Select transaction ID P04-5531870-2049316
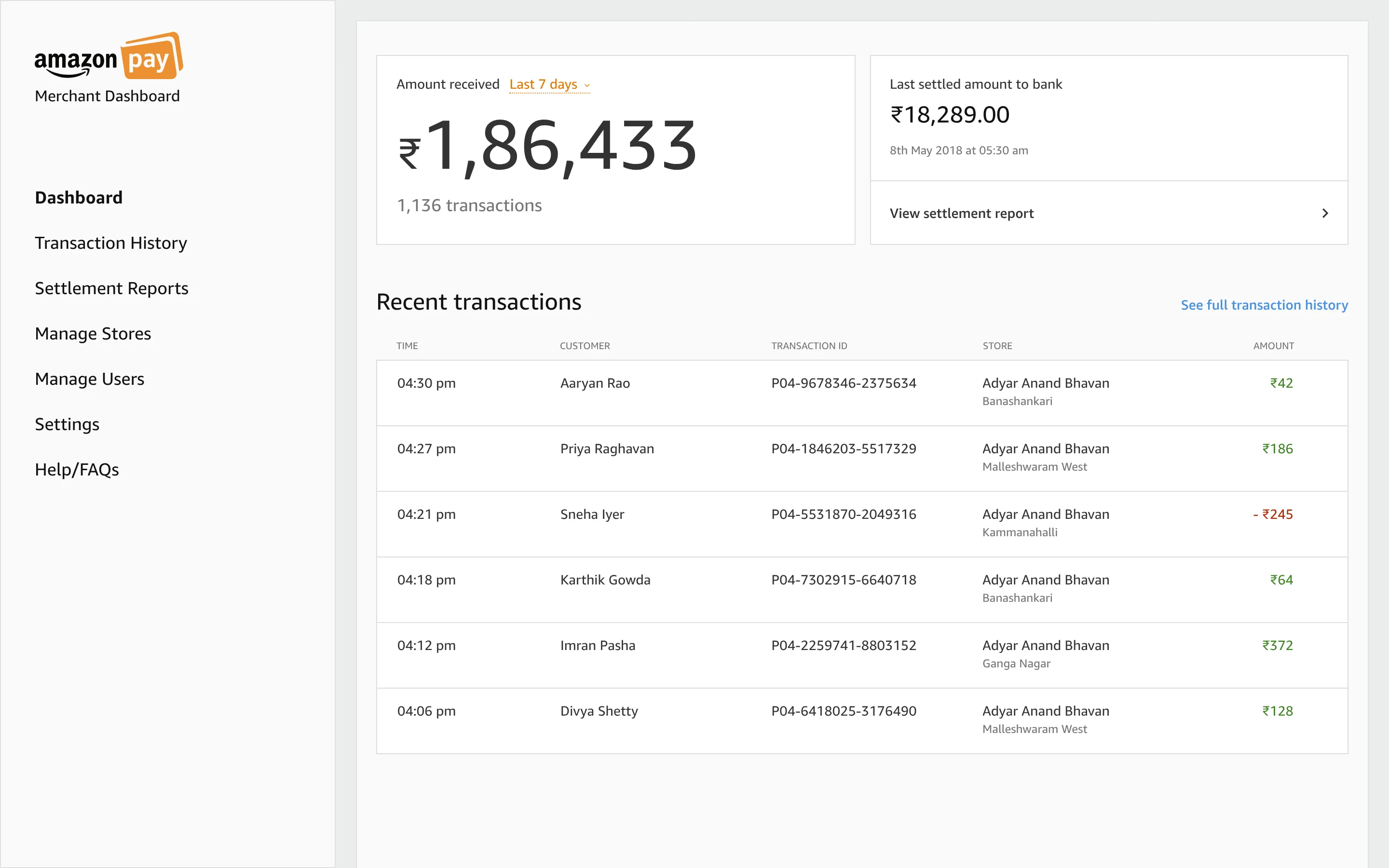 (x=844, y=515)
